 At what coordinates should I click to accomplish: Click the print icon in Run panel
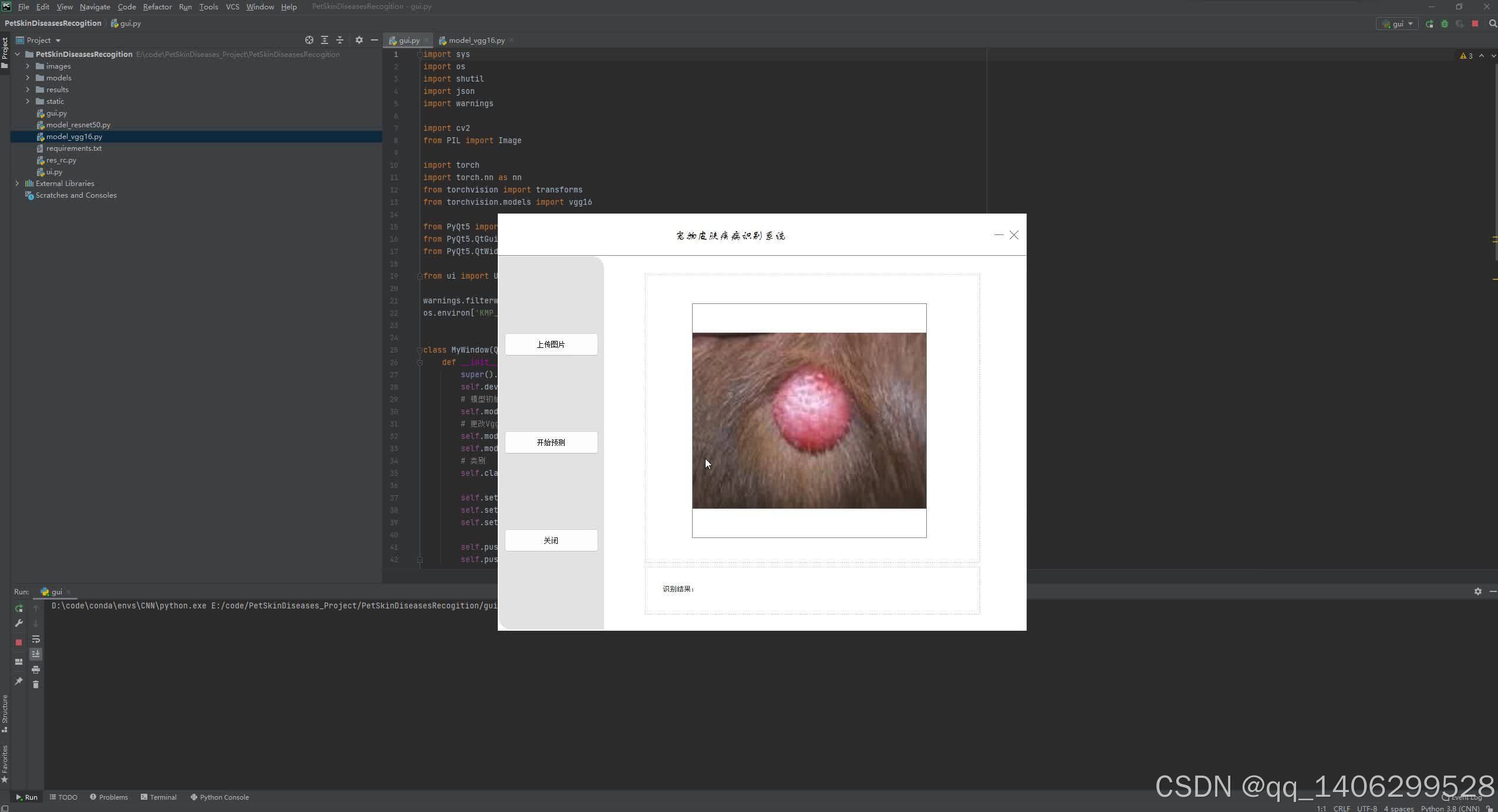coord(36,669)
